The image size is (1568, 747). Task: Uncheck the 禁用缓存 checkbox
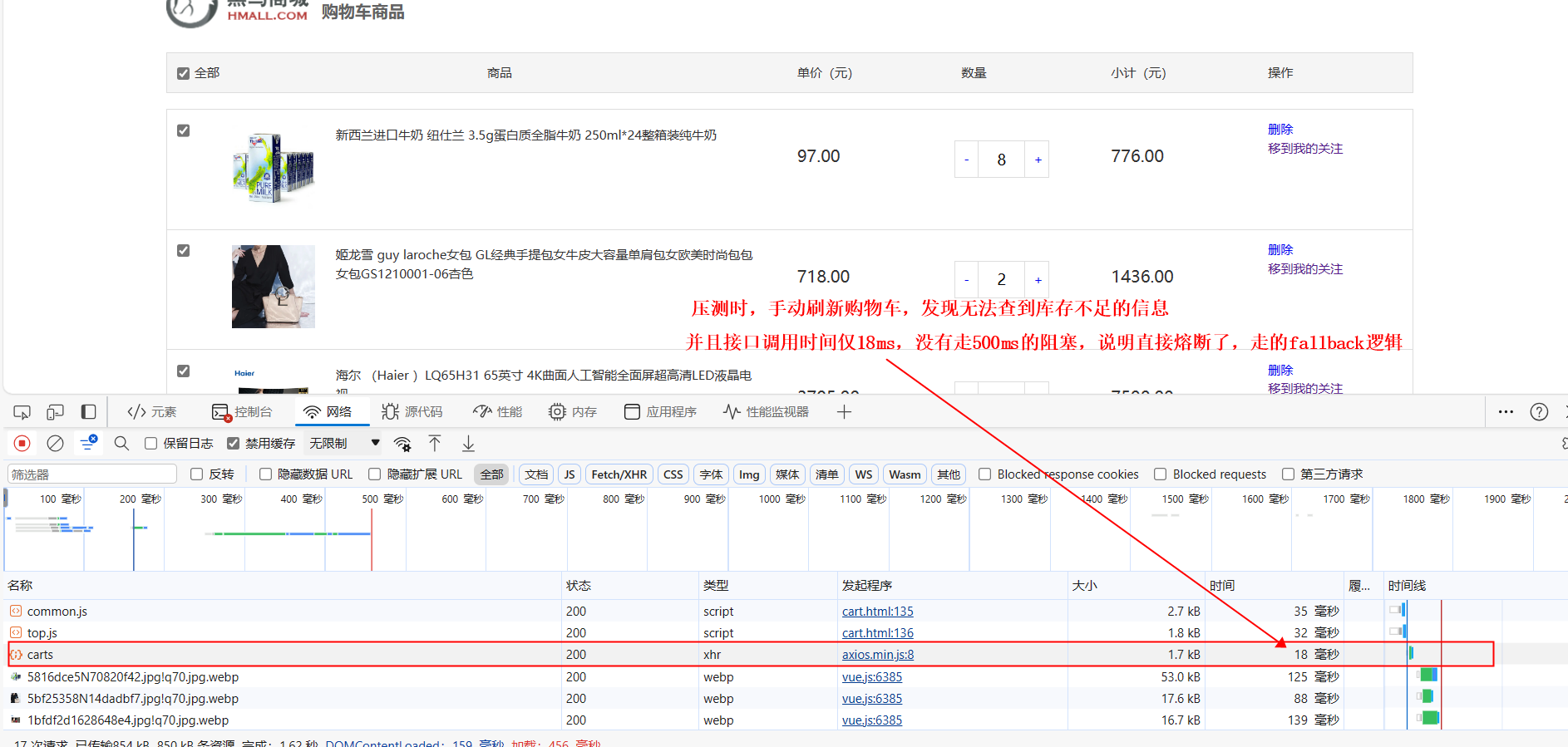click(x=234, y=444)
